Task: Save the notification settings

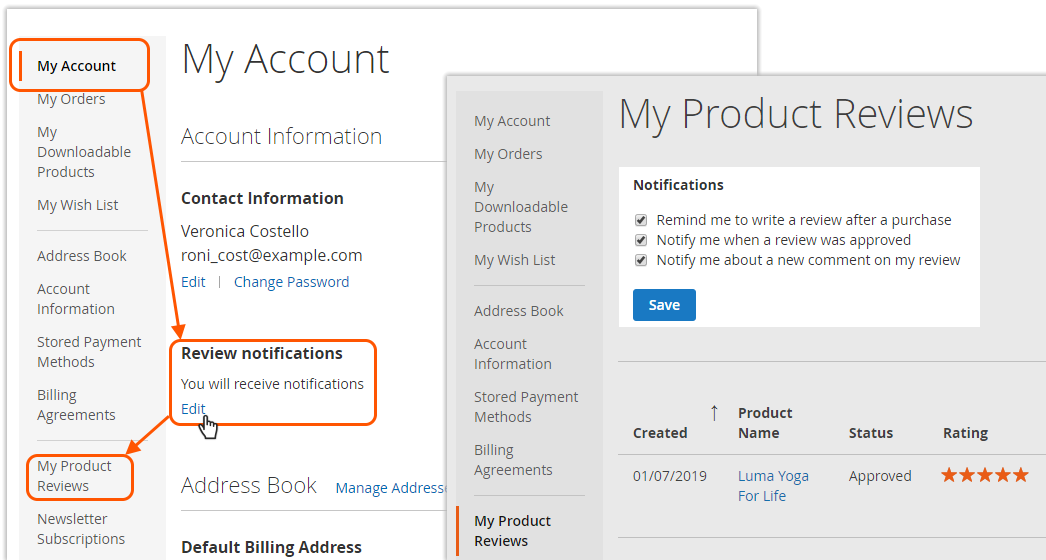Action: [x=664, y=305]
